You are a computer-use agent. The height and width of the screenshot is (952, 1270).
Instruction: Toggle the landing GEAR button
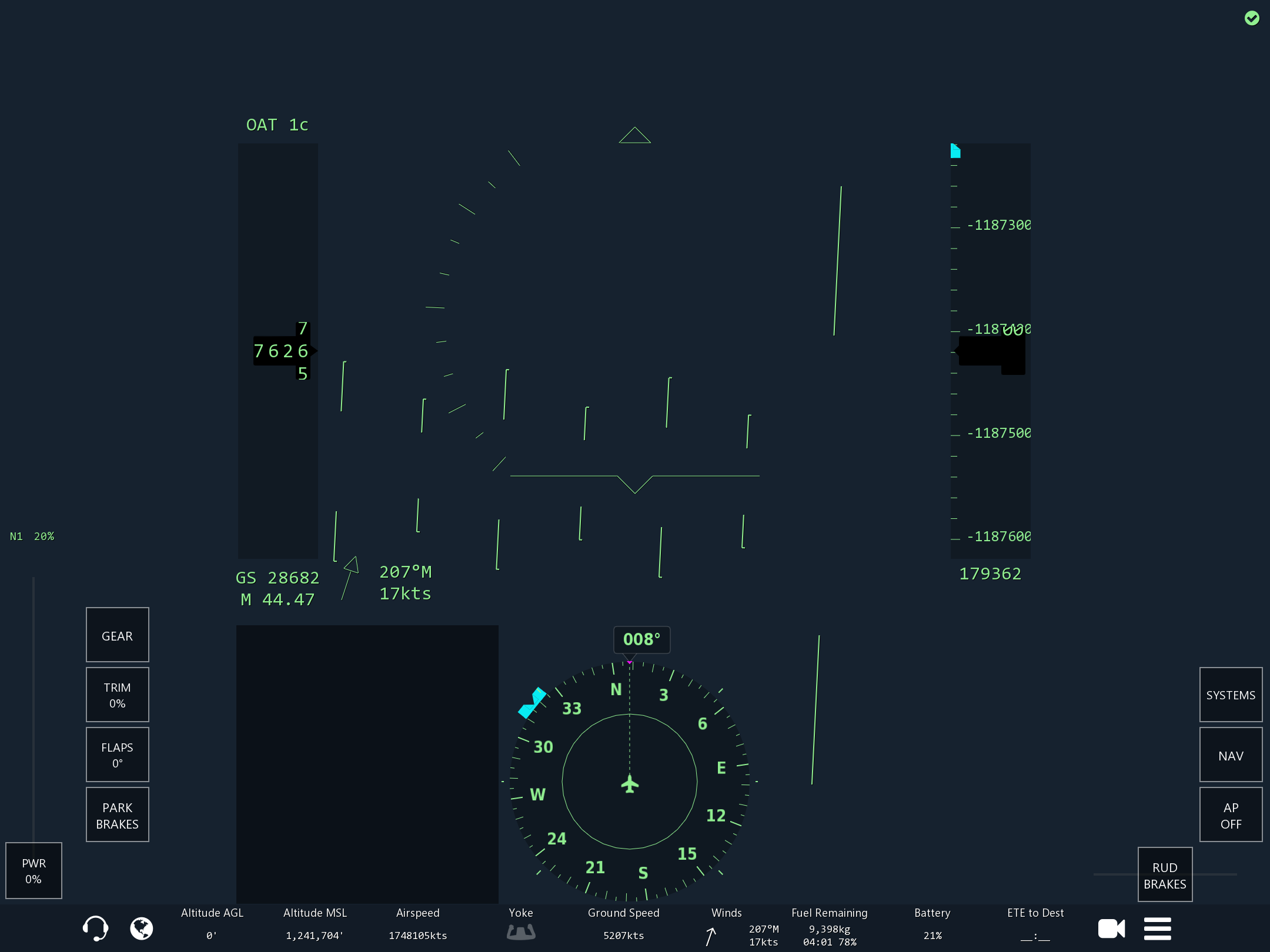[117, 635]
